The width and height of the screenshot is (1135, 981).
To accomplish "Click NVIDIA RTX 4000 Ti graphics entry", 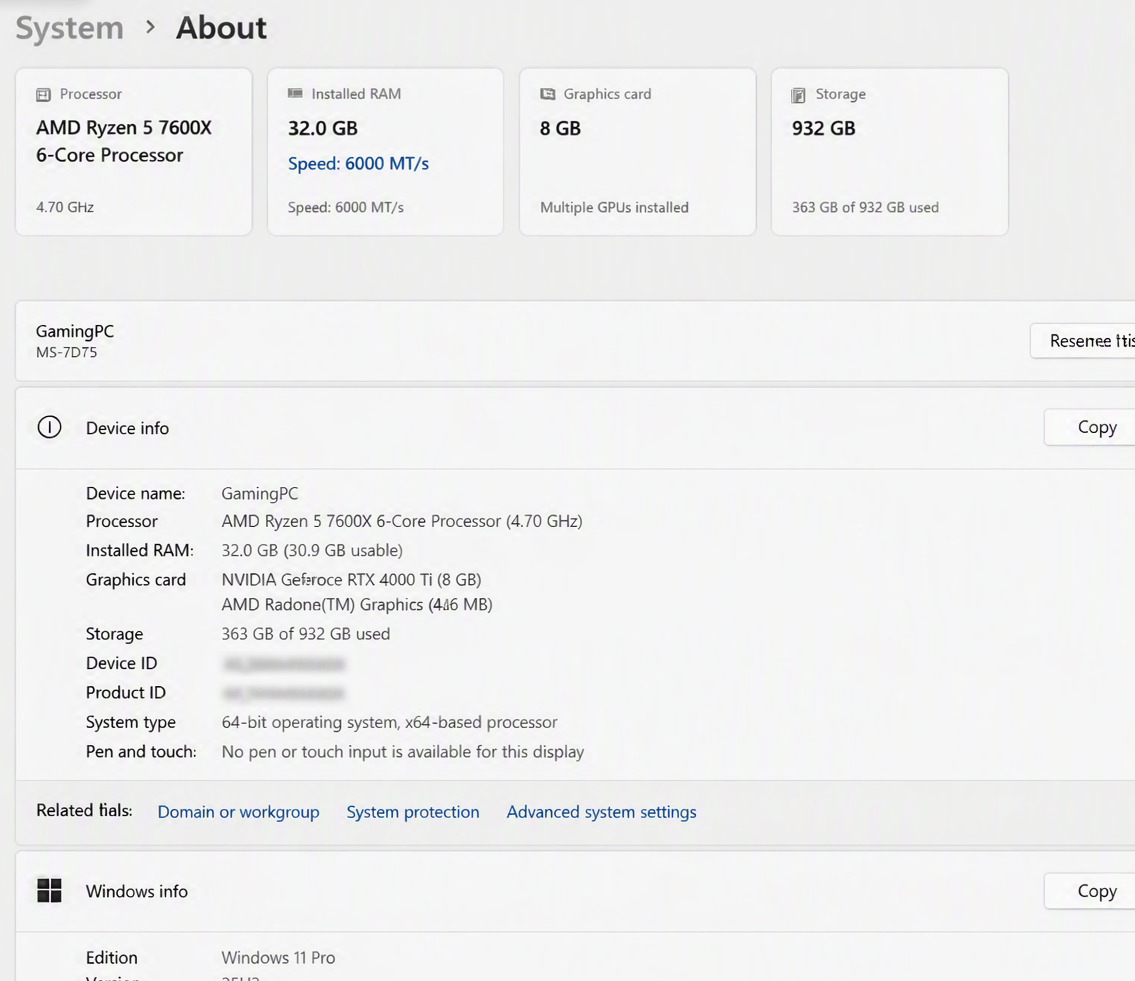I will (351, 580).
